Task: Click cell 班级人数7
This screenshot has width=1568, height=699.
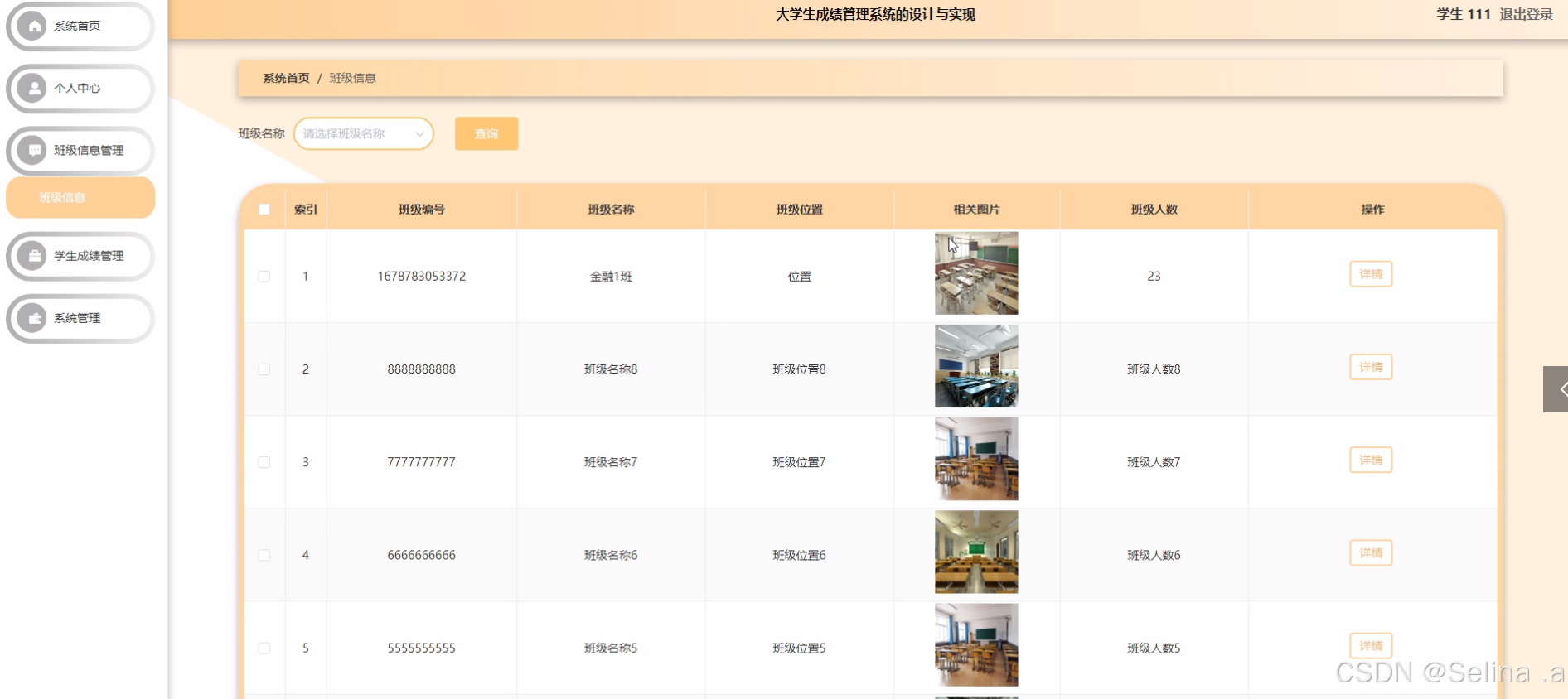Action: (1154, 462)
